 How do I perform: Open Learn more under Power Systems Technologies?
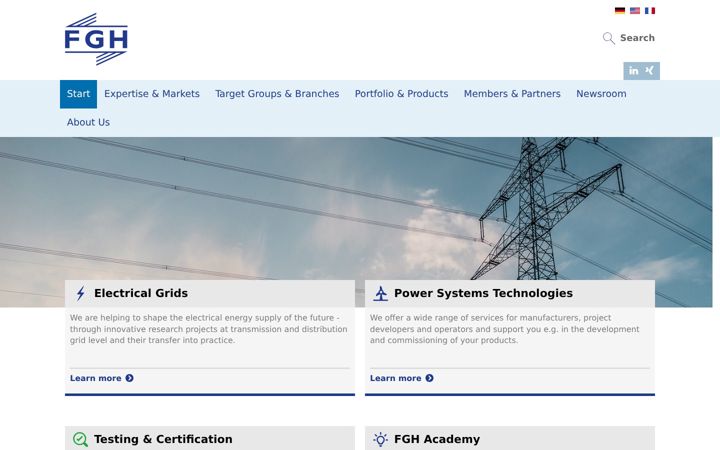395,378
